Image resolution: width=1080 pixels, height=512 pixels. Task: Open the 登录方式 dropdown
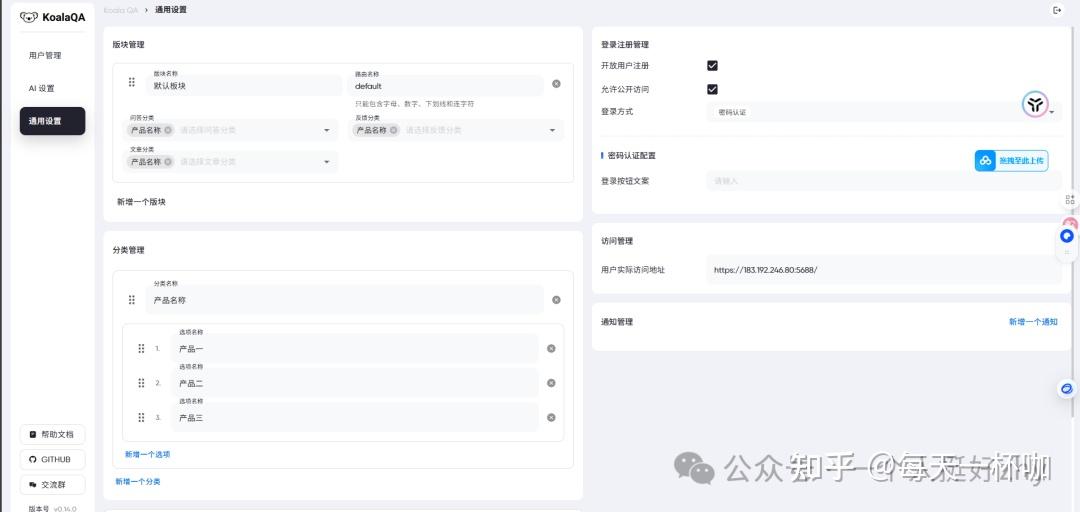point(884,112)
